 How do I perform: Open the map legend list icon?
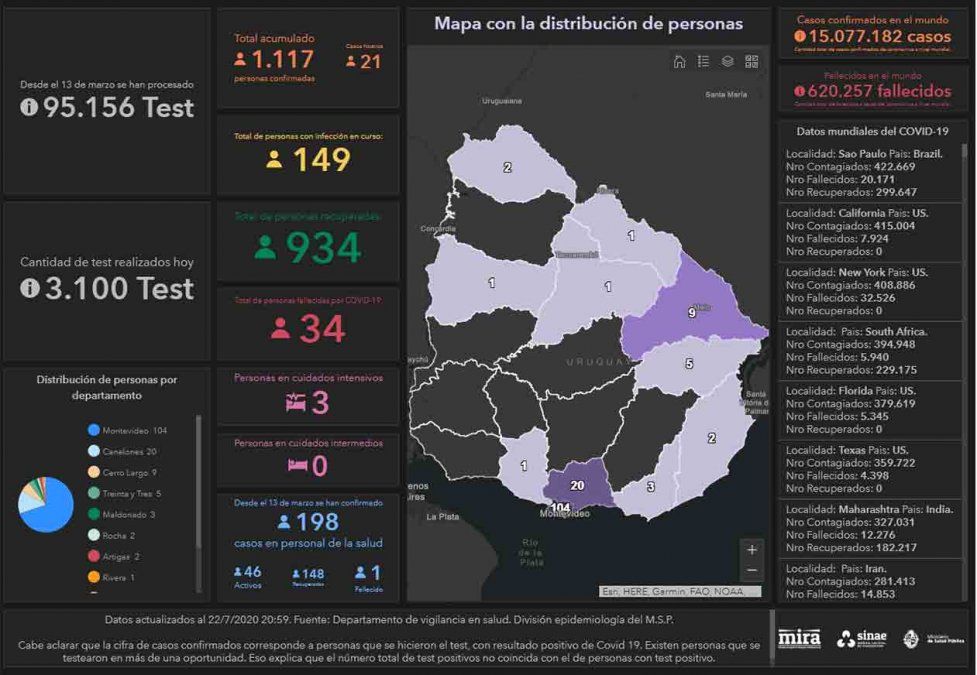click(x=704, y=61)
